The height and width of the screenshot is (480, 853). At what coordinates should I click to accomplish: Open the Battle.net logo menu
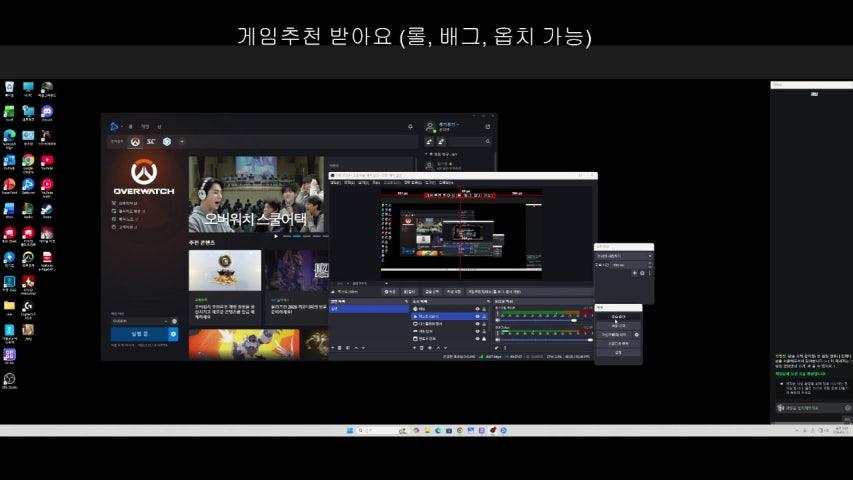114,126
